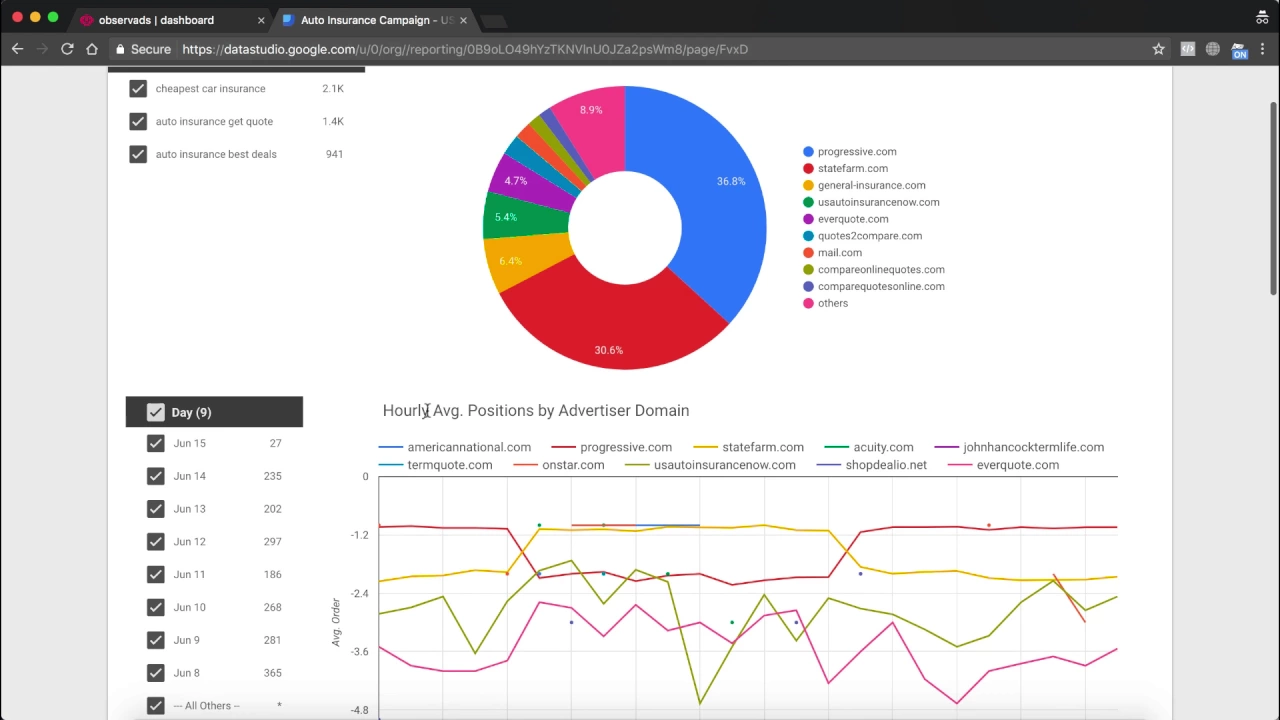Close the Auto Insurance Campaign tab
The image size is (1280, 720).
[463, 20]
